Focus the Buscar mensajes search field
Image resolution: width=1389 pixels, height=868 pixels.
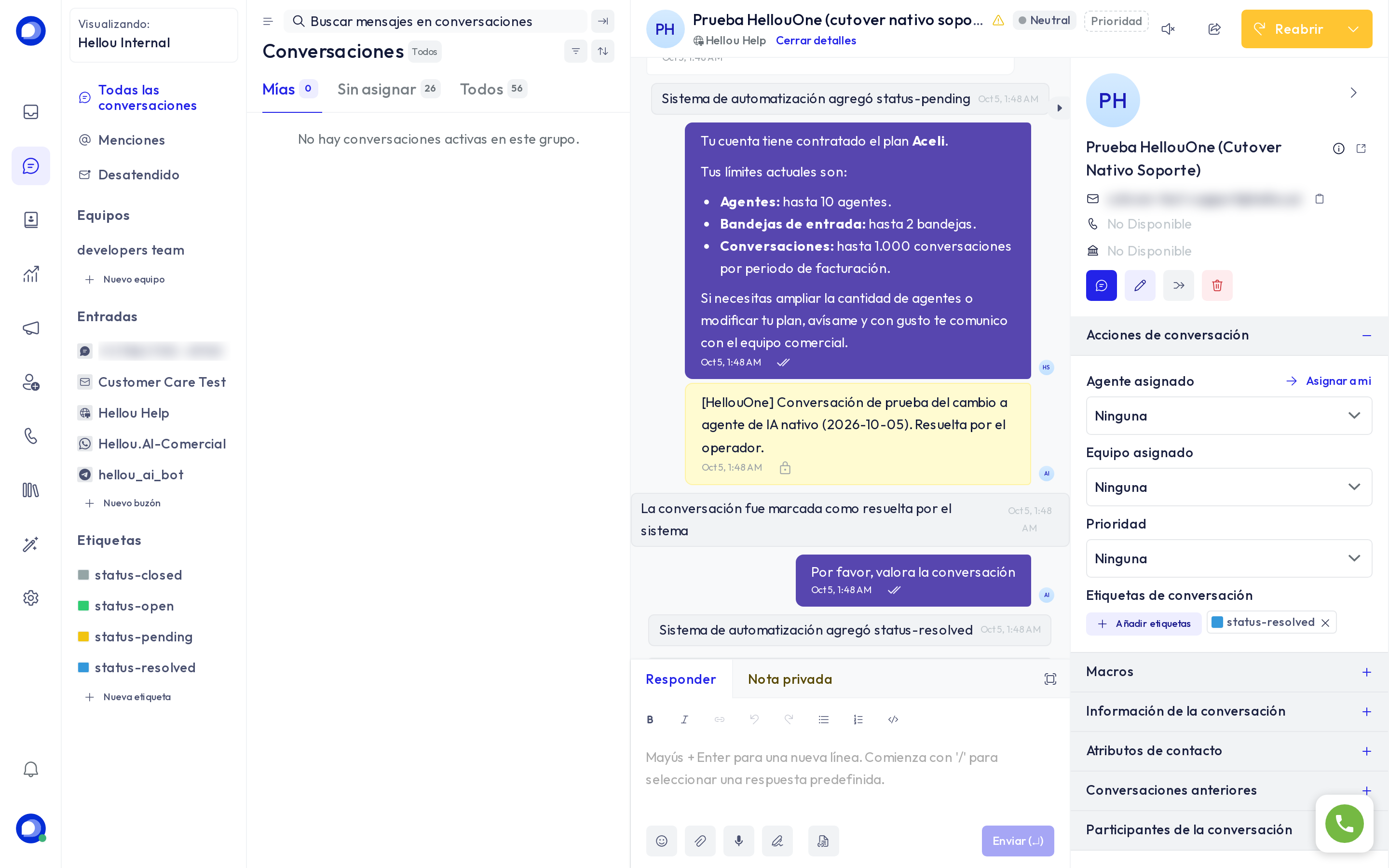click(436, 21)
